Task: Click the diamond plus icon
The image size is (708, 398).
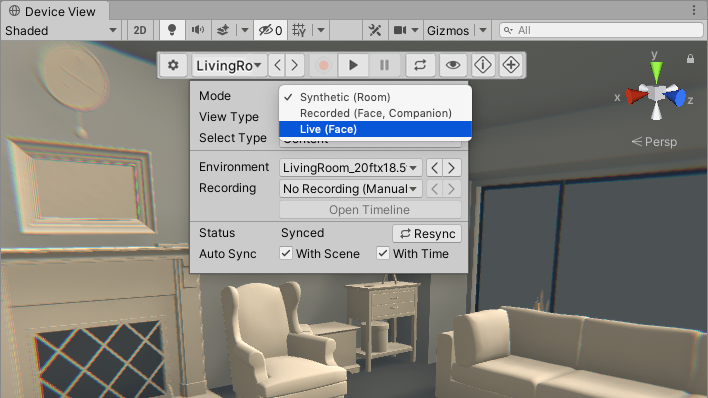Action: coord(511,66)
